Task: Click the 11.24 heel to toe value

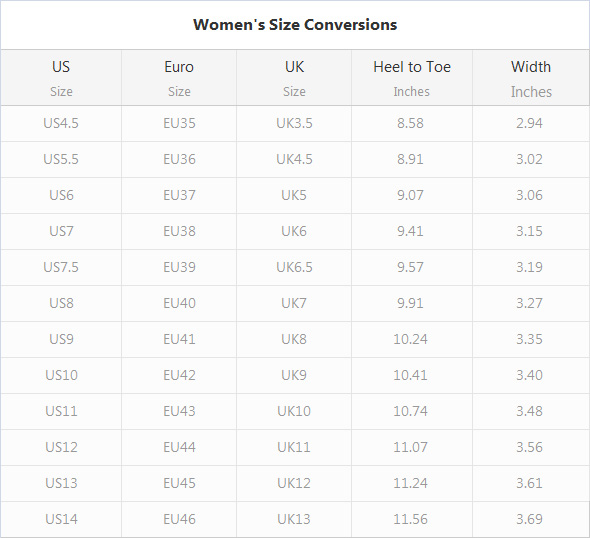Action: (411, 483)
